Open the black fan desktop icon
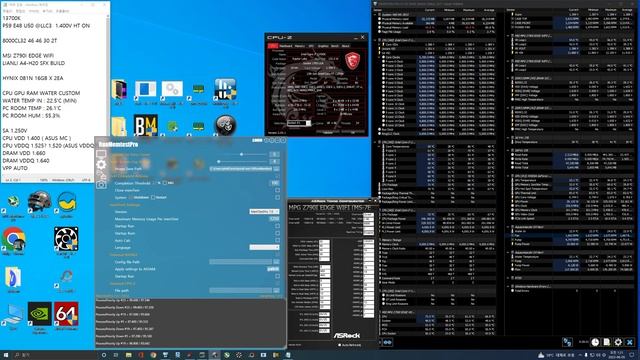The width and height of the screenshot is (640, 360). coord(66,239)
